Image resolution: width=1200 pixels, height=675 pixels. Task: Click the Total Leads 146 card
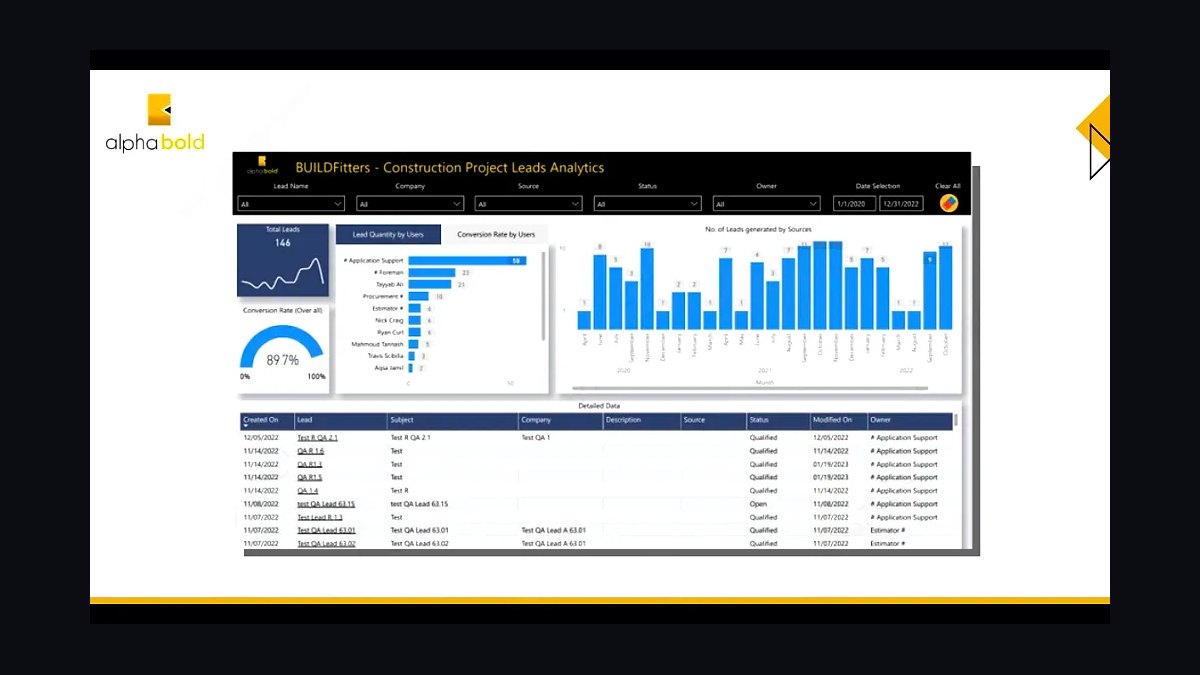click(x=283, y=260)
